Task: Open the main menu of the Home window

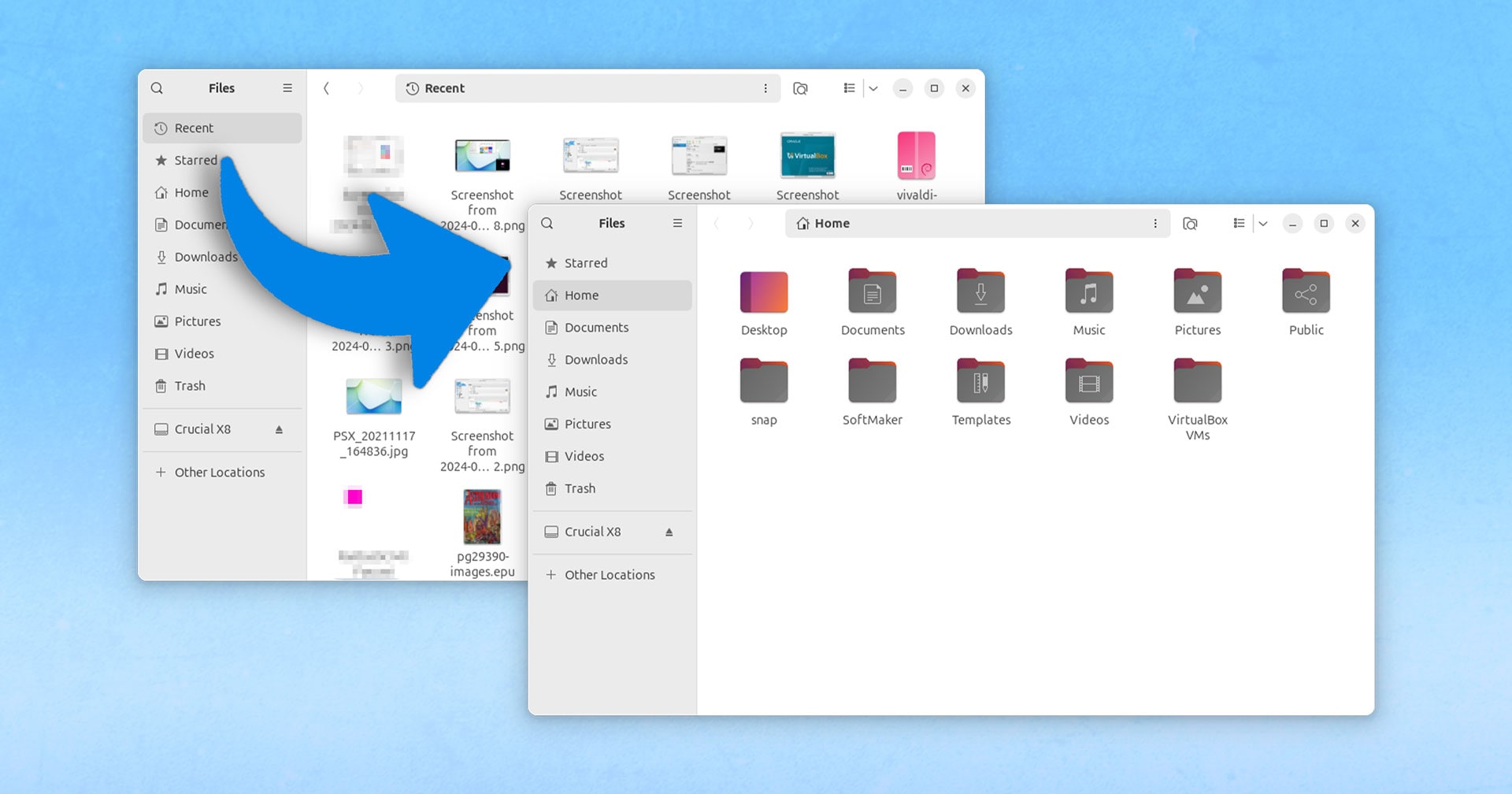Action: click(x=676, y=223)
